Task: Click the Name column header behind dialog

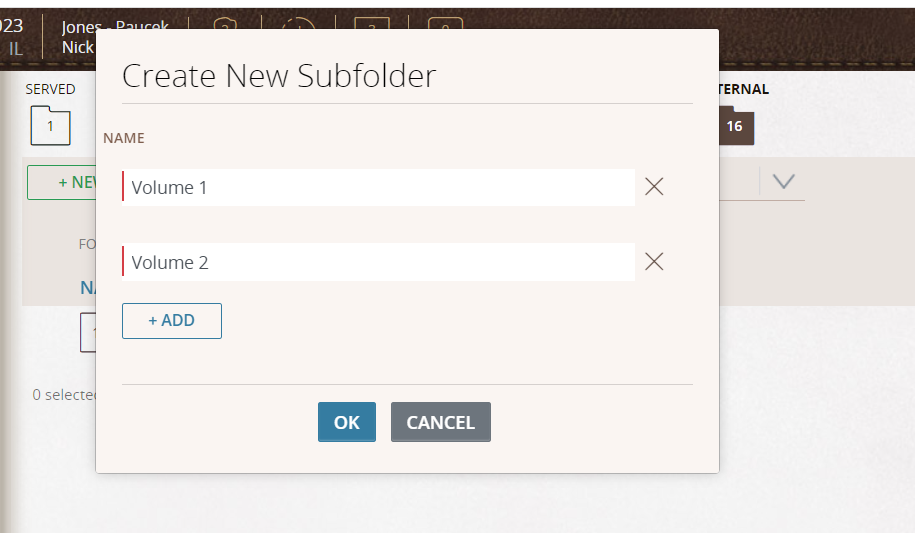Action: click(88, 288)
